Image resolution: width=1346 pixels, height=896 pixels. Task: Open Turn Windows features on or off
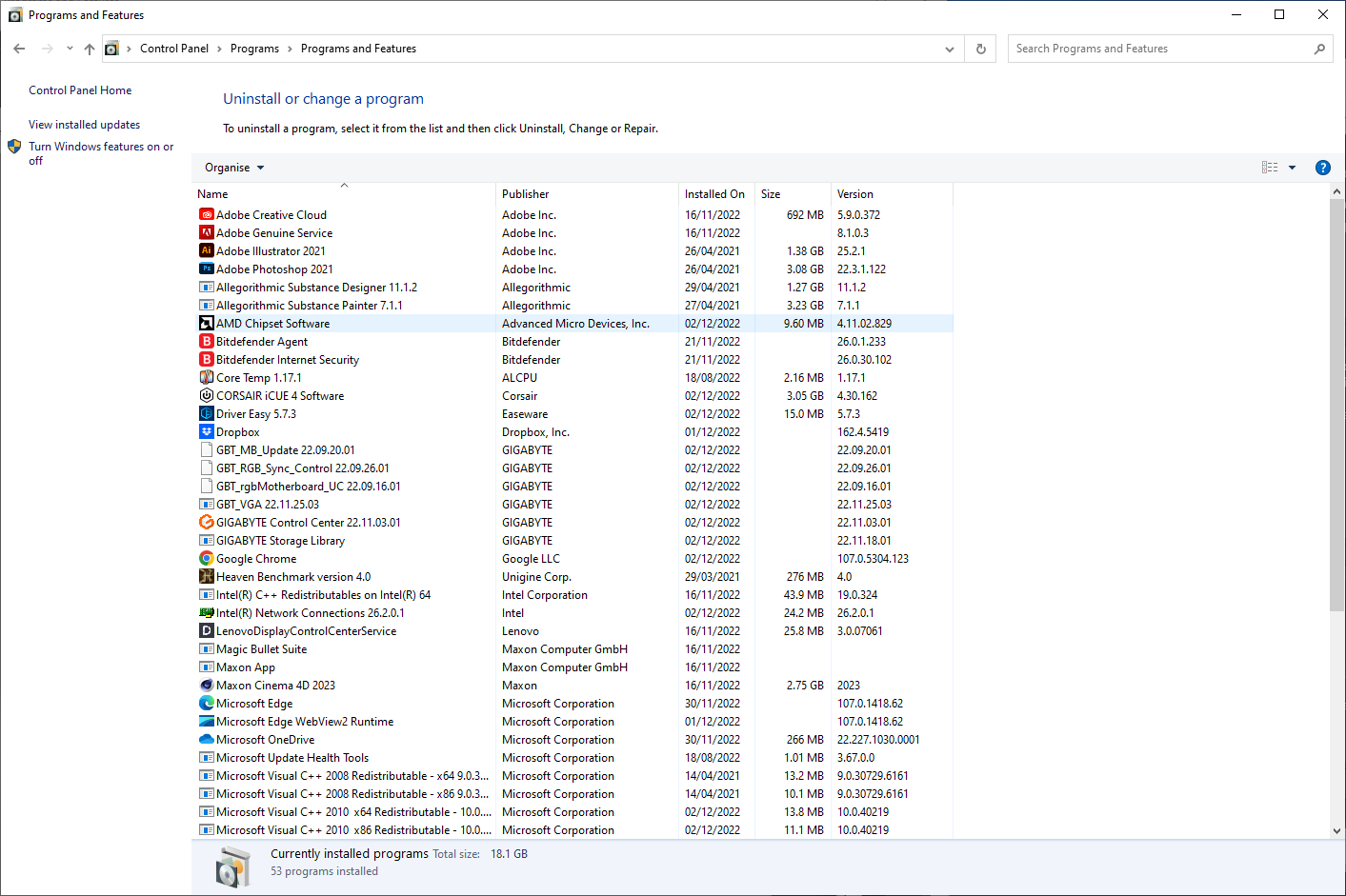point(101,153)
